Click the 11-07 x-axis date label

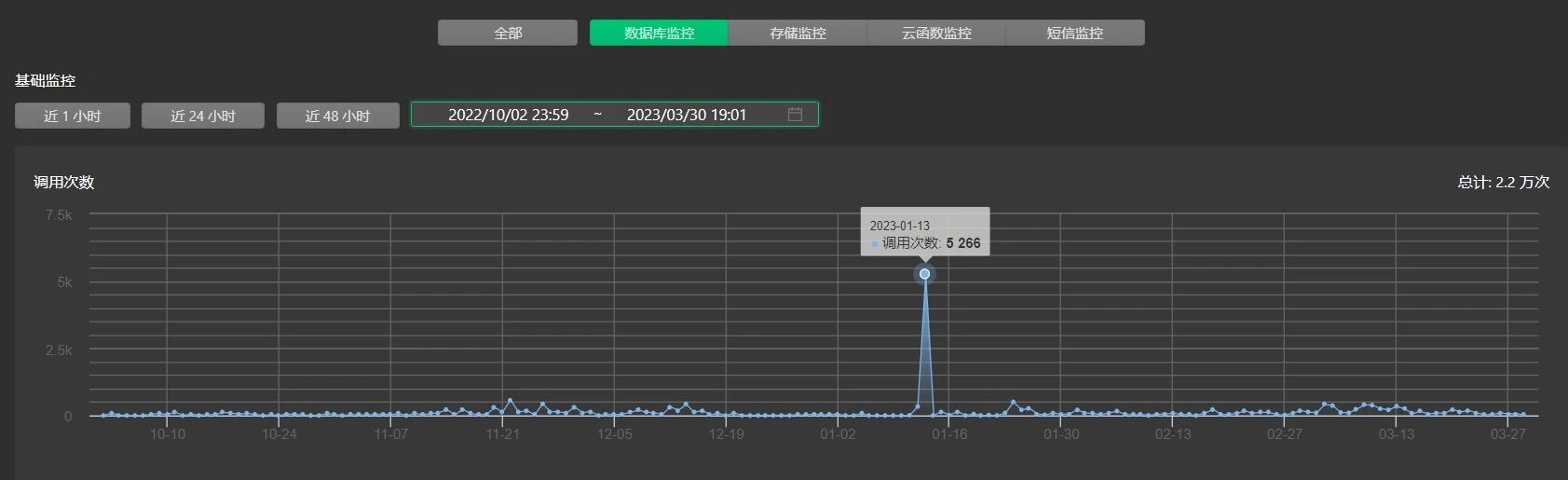(x=391, y=434)
